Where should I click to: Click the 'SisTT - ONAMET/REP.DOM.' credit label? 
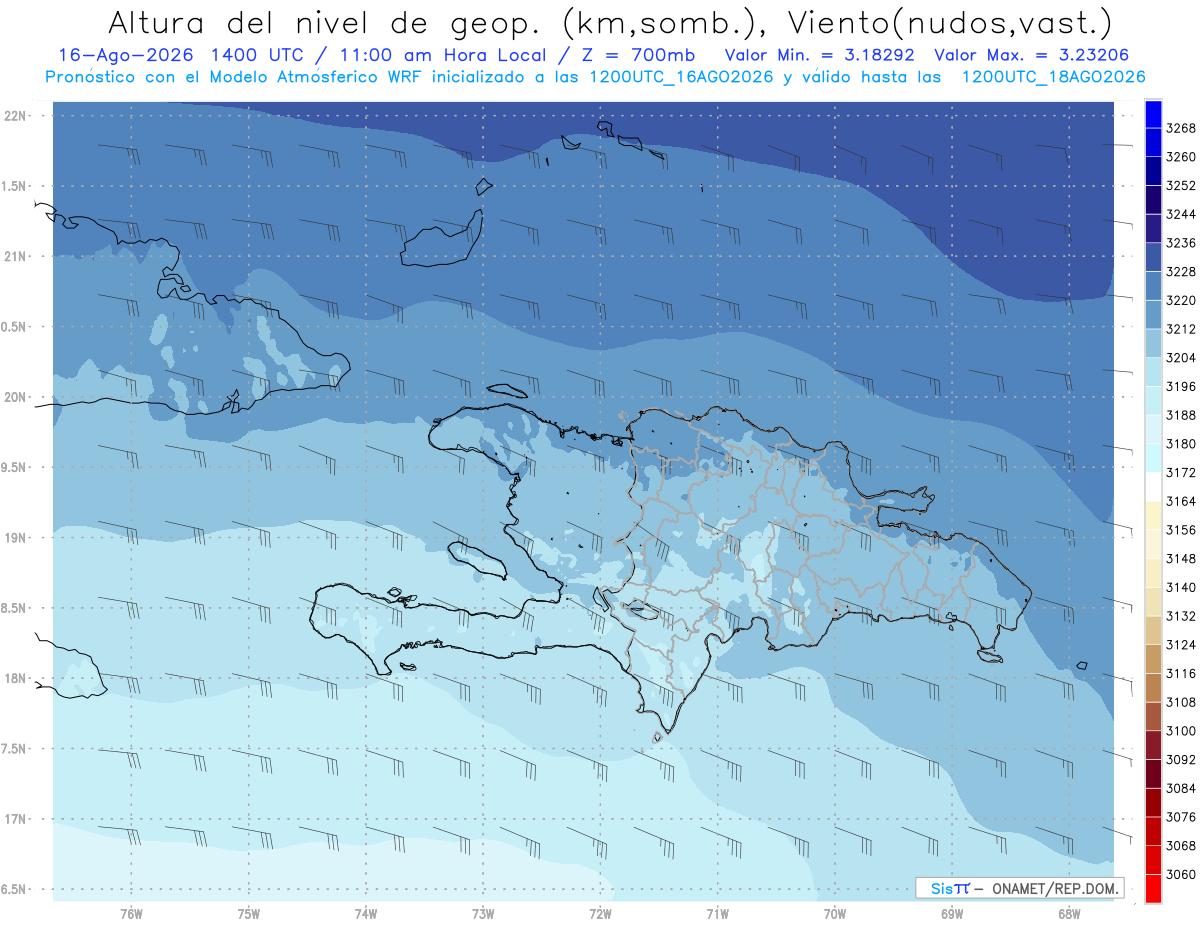pos(1019,888)
